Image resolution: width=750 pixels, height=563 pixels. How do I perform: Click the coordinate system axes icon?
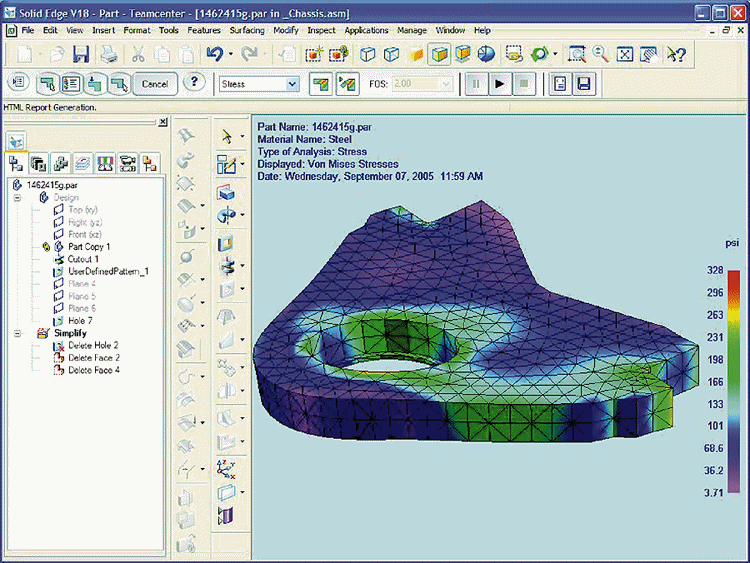[x=226, y=469]
